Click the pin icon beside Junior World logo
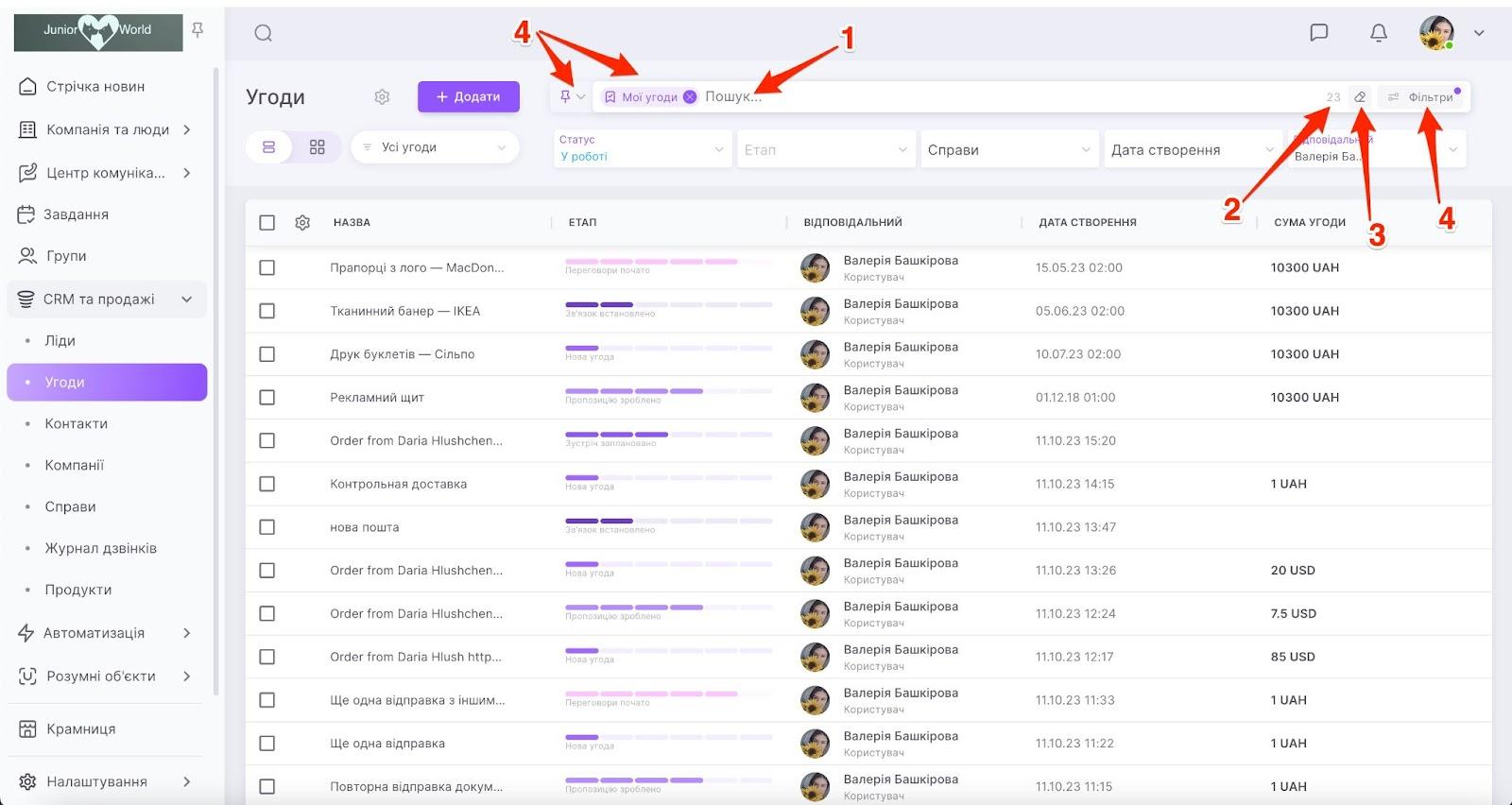 coord(198,30)
